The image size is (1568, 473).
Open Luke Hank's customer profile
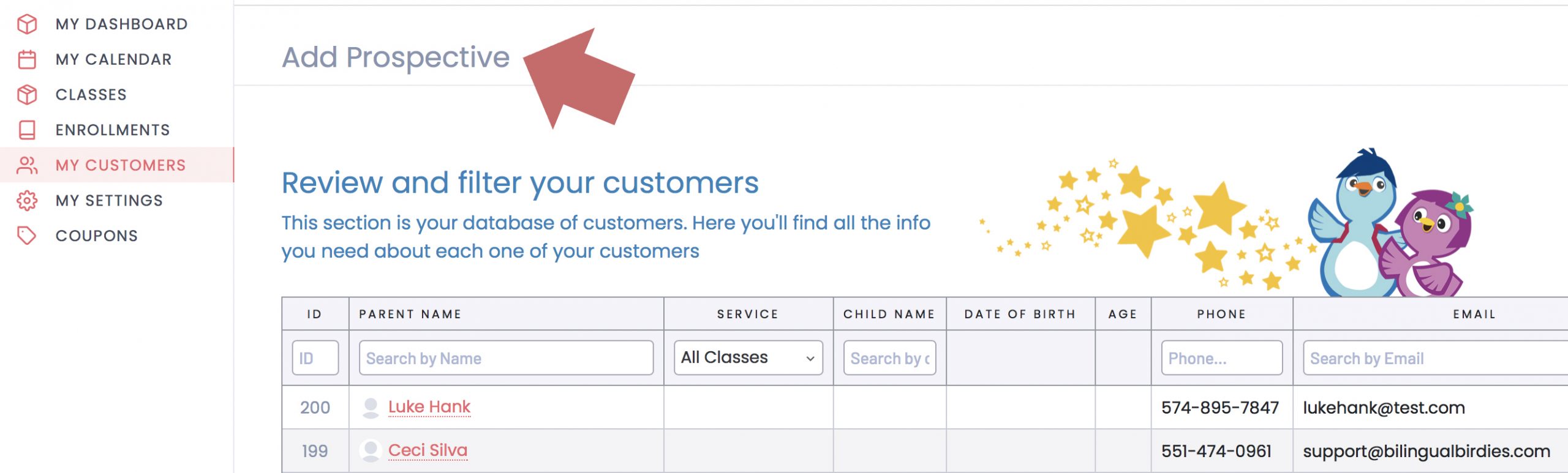point(429,407)
